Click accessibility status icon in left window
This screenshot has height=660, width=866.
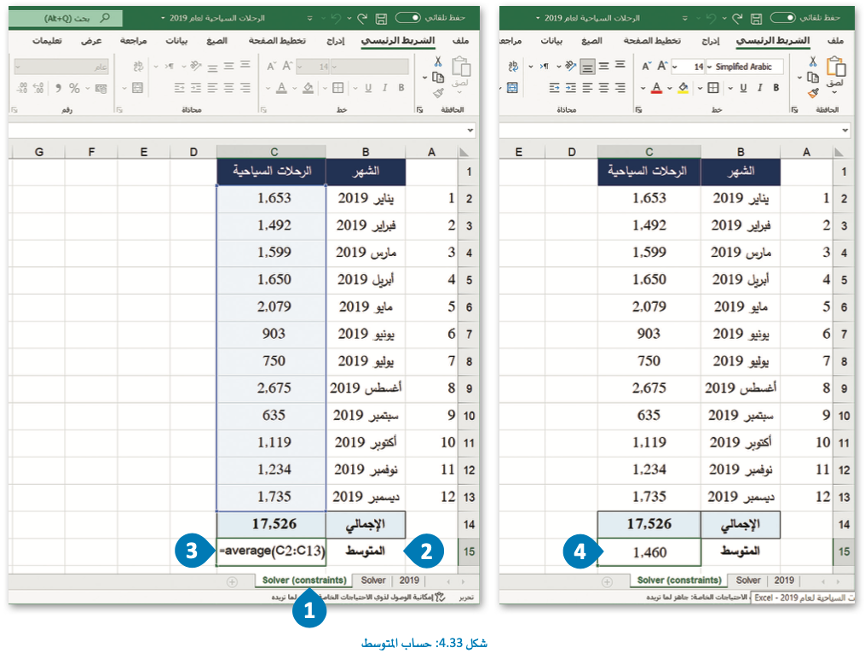[440, 597]
